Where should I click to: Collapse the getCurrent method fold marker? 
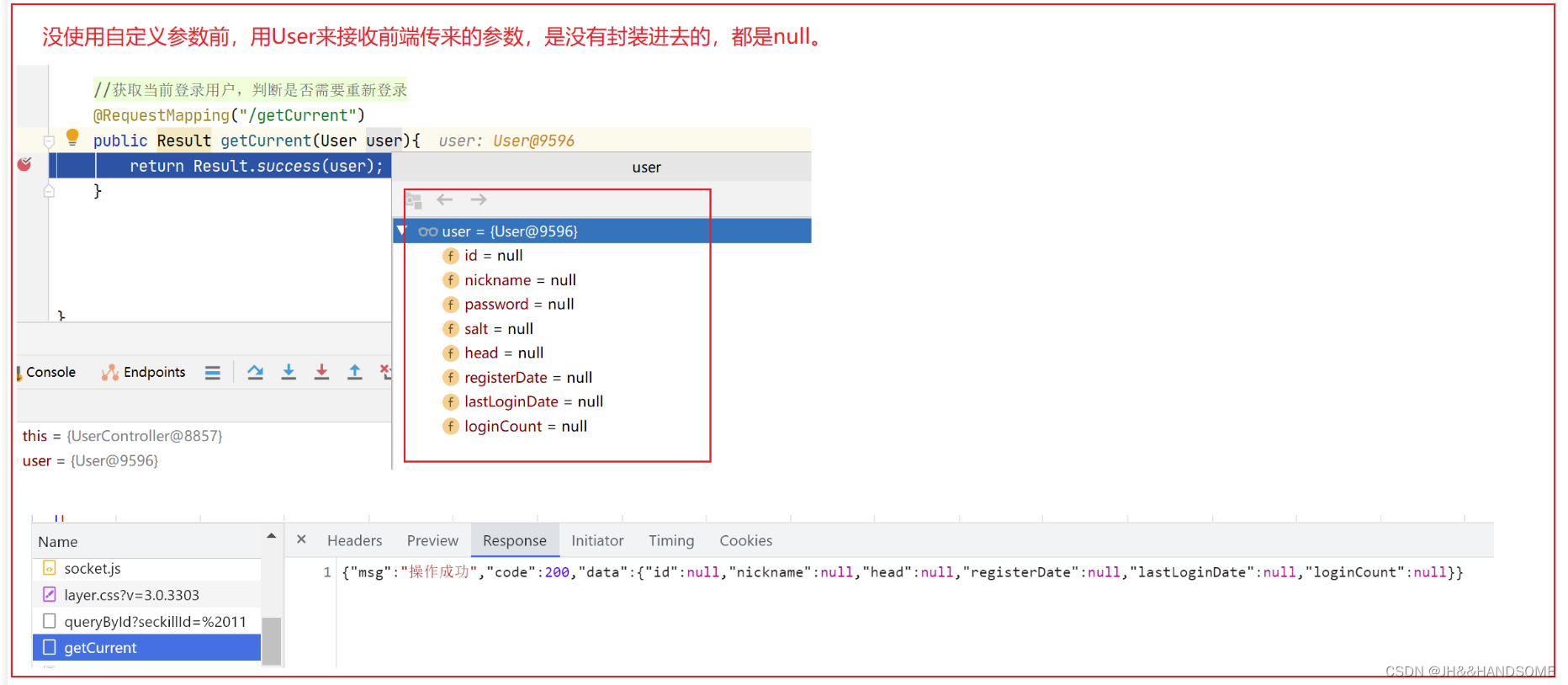pos(49,141)
